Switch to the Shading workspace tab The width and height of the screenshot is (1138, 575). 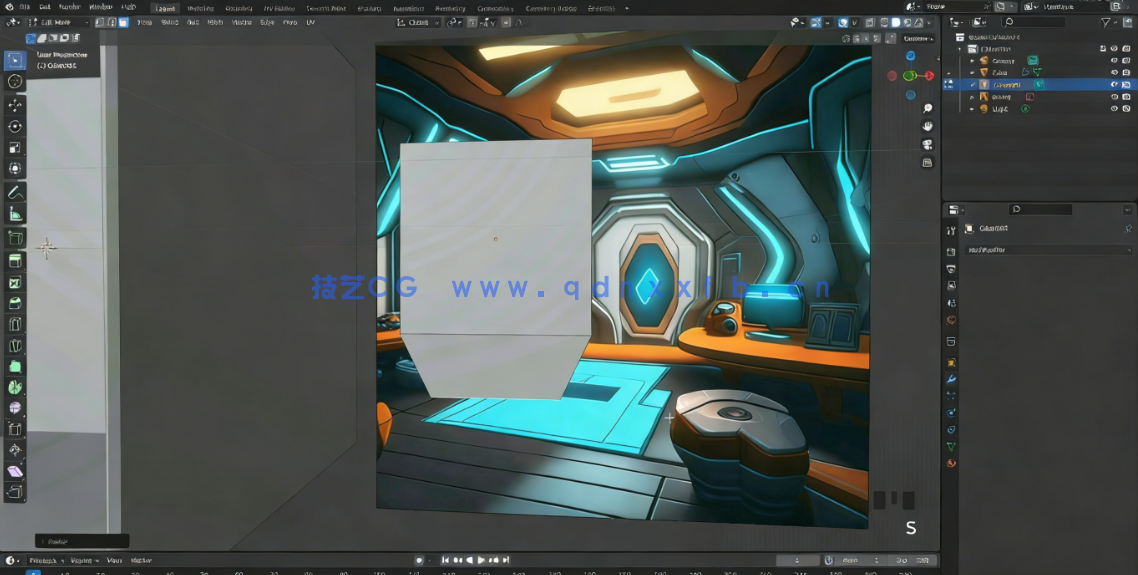tap(369, 8)
